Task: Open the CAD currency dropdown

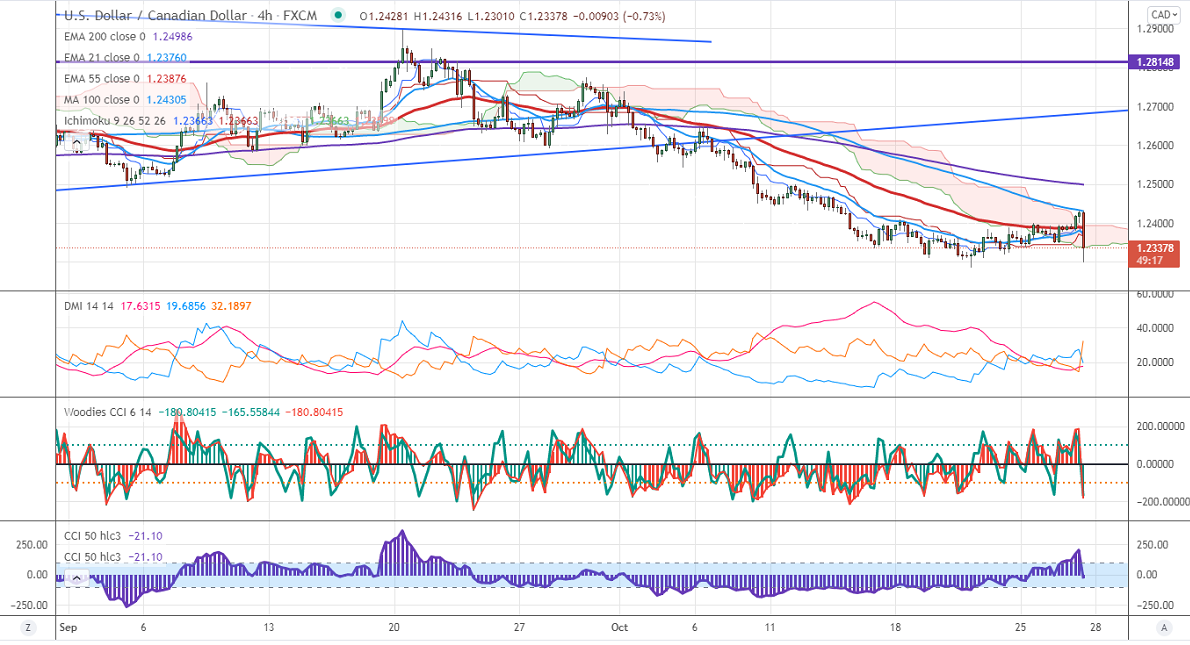Action: 1161,14
